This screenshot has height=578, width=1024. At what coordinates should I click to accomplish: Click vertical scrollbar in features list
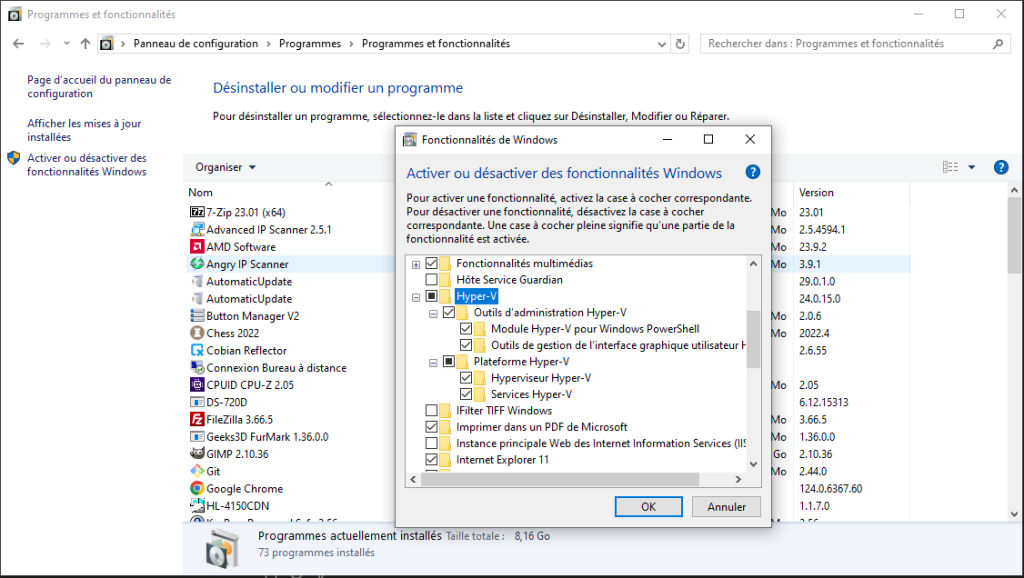pos(753,340)
